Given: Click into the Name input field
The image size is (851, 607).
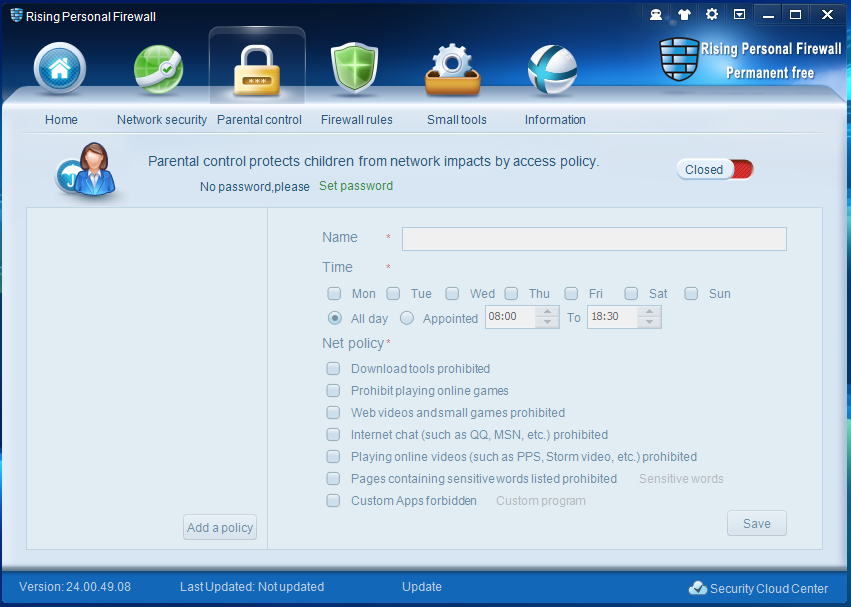Looking at the screenshot, I should 594,239.
